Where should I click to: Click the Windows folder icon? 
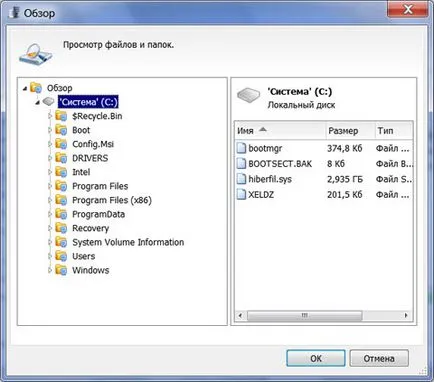click(61, 270)
